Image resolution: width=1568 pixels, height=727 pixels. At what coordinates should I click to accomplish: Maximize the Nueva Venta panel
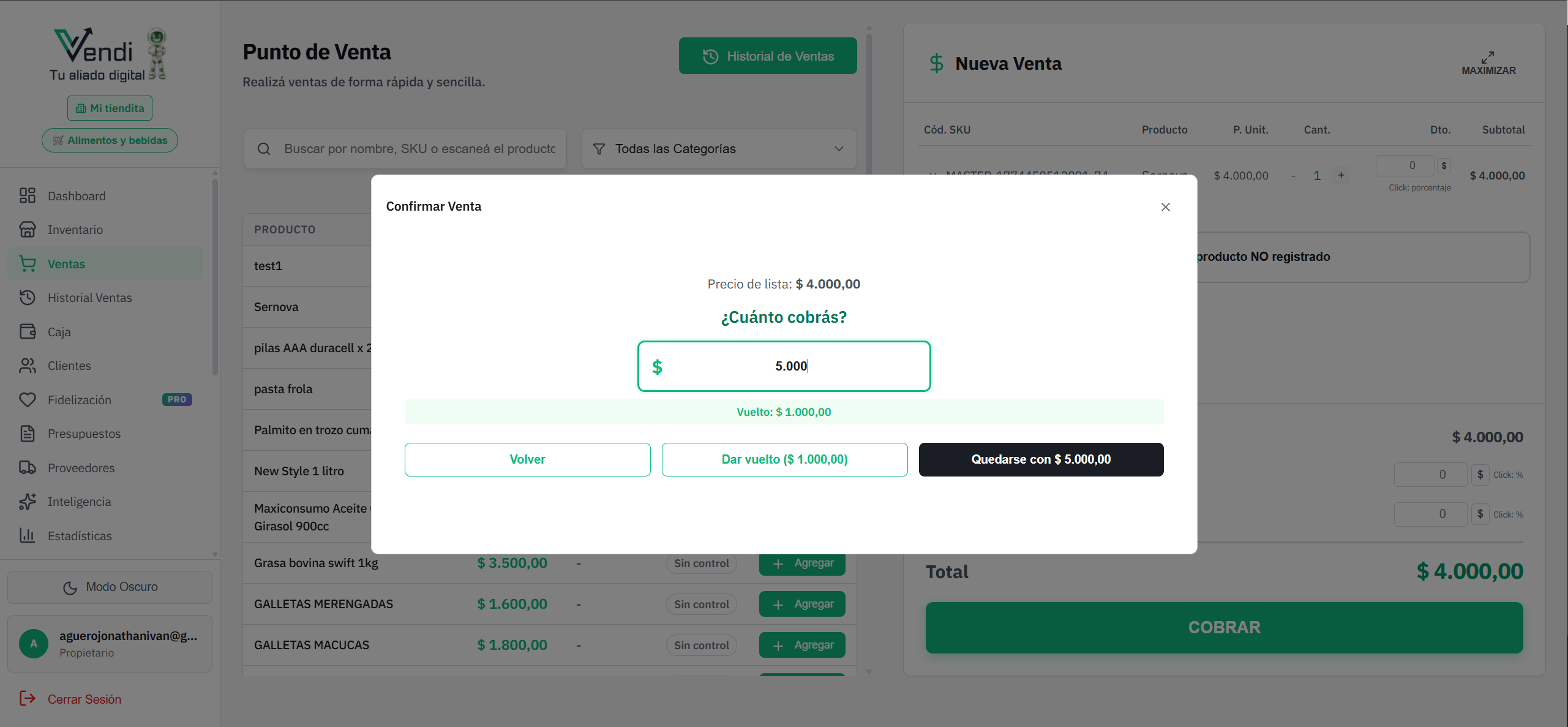point(1488,63)
